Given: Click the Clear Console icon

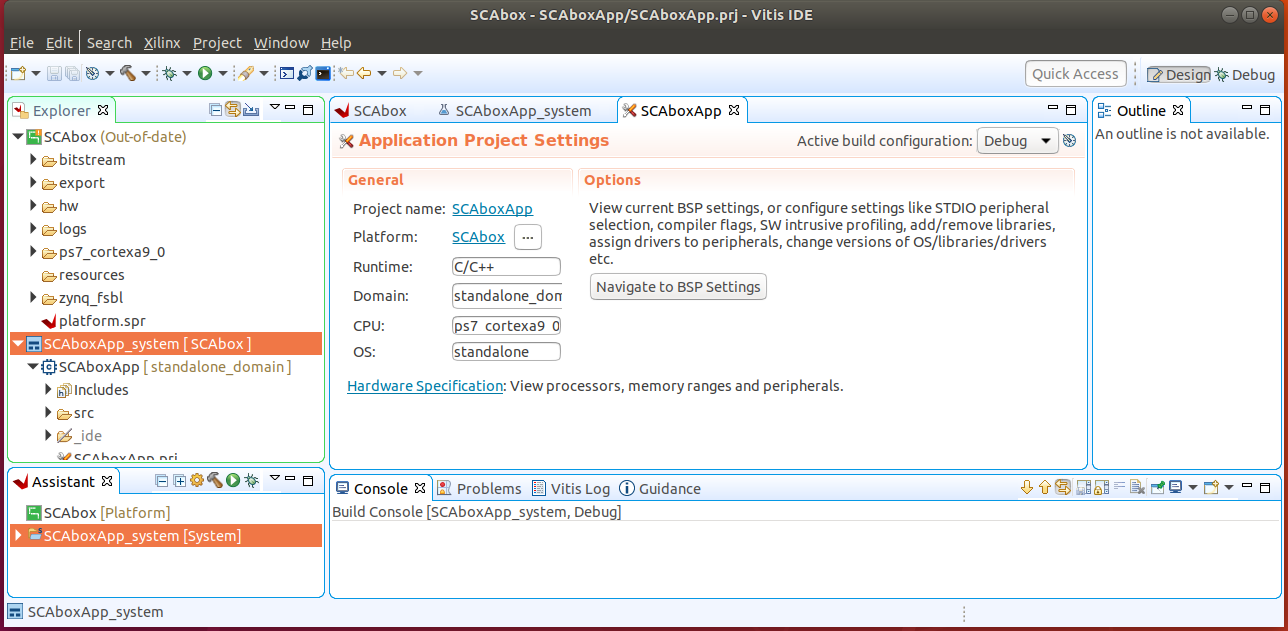Looking at the screenshot, I should pos(1136,488).
